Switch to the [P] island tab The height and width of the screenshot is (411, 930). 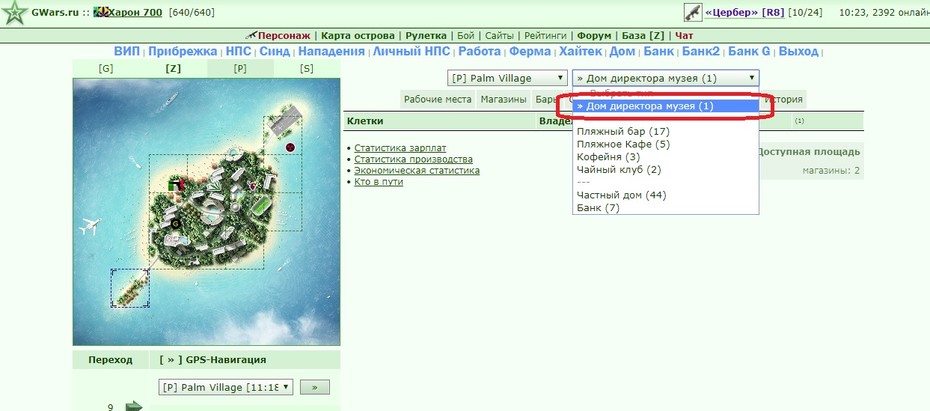[x=240, y=68]
